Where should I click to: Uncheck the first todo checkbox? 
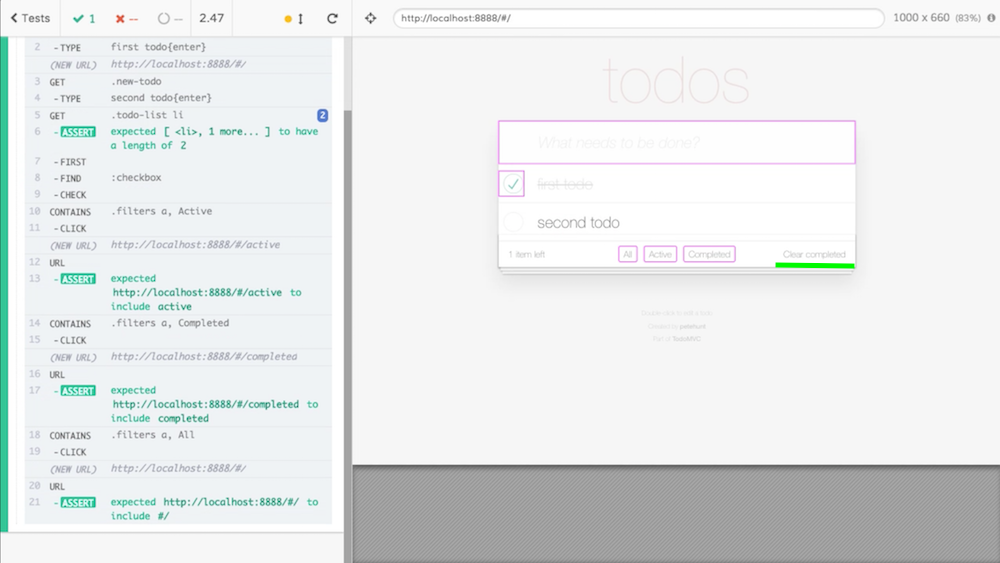pos(512,184)
